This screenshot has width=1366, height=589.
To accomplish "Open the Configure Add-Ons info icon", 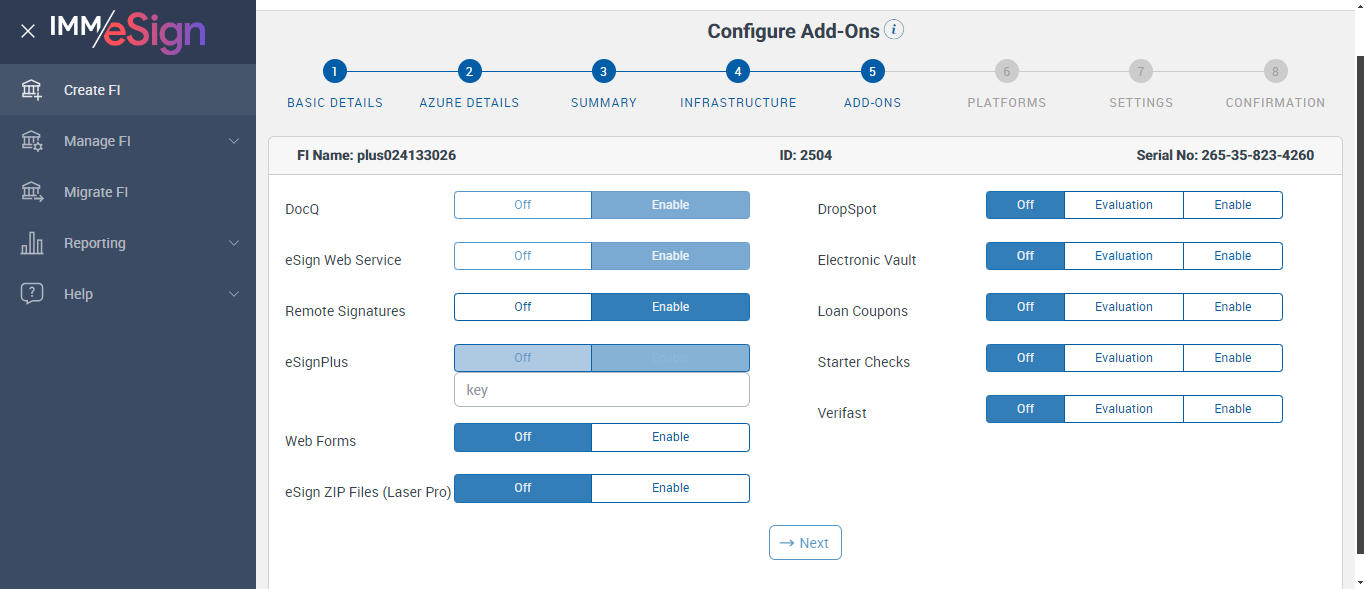I will 894,30.
